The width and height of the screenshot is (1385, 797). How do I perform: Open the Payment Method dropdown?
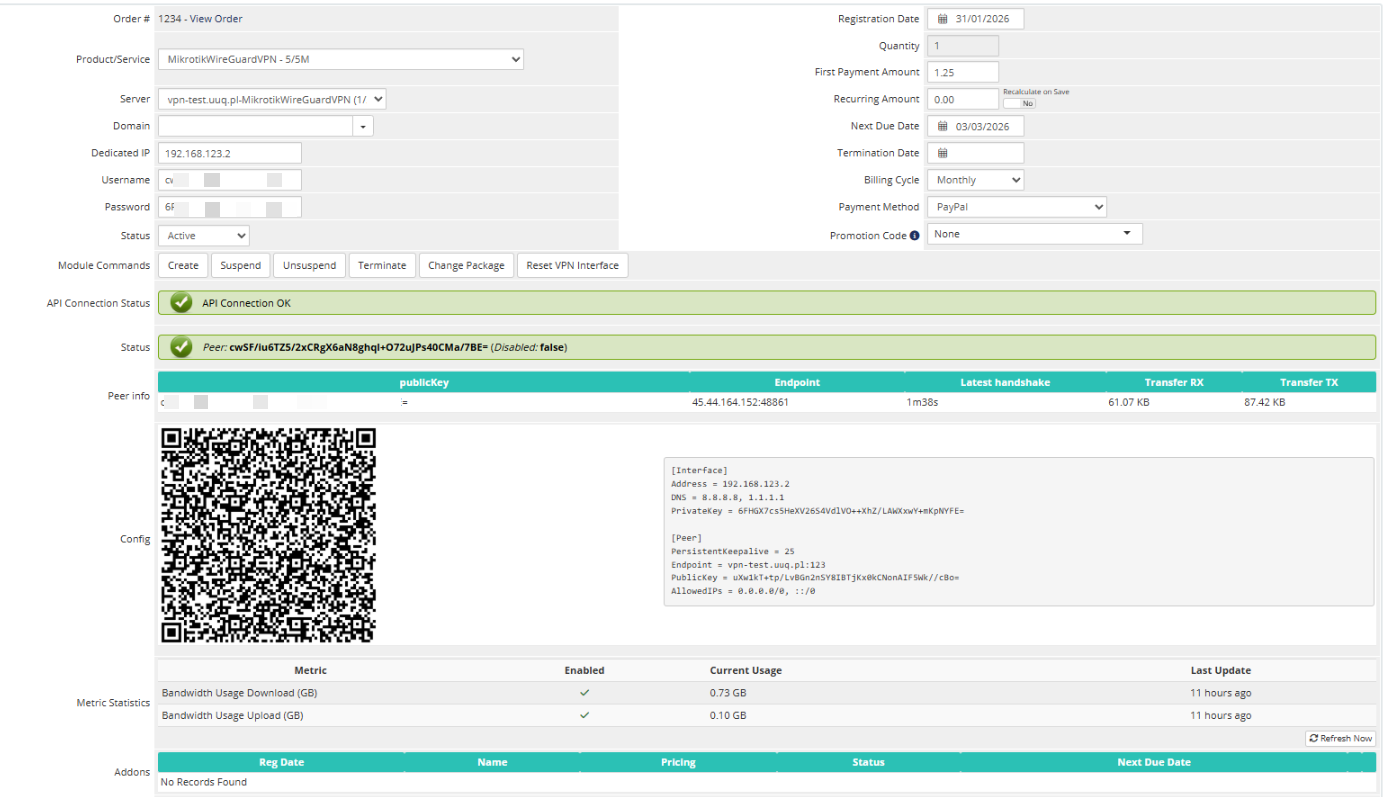pyautogui.click(x=1016, y=207)
